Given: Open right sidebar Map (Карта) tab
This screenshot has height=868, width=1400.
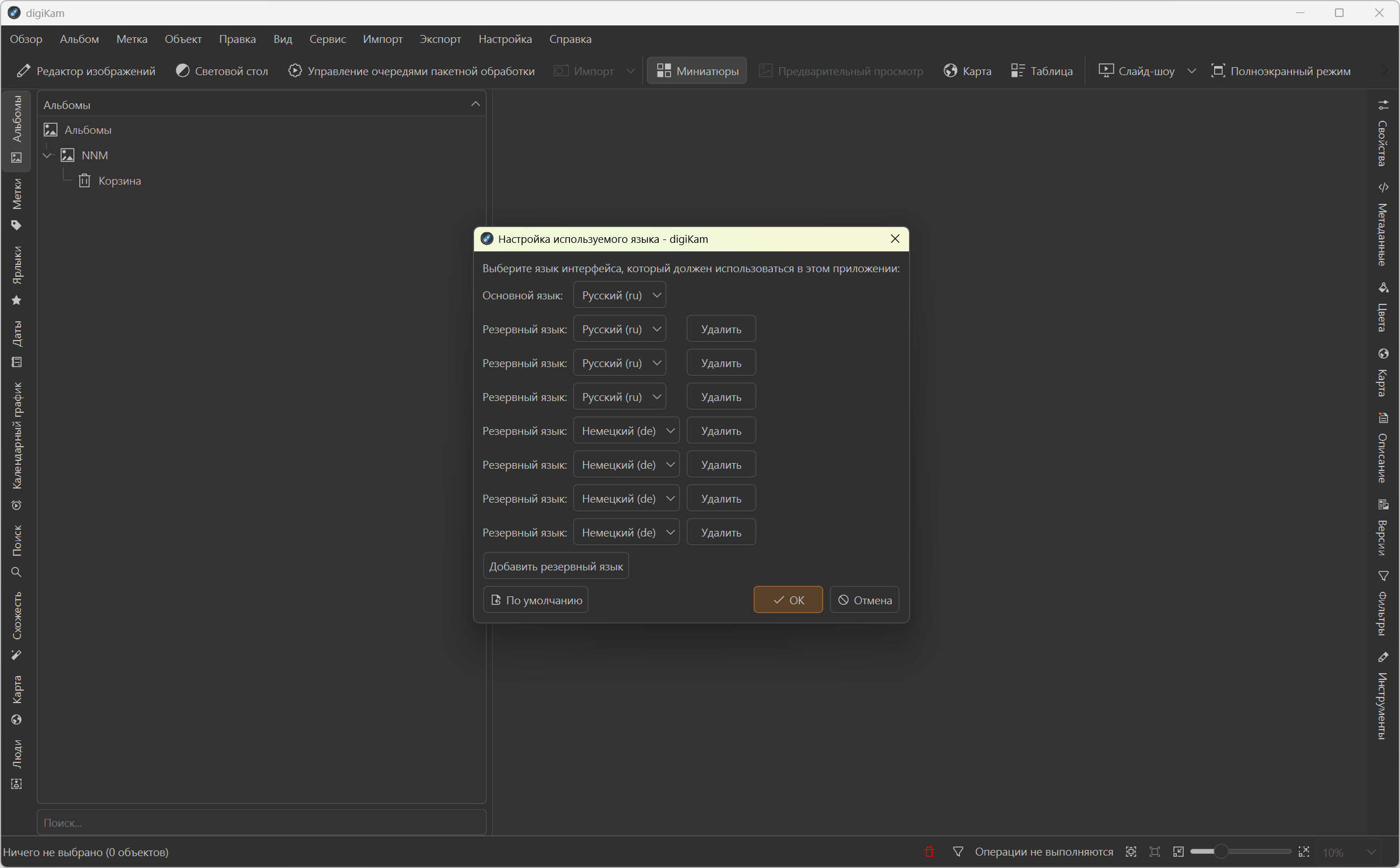Looking at the screenshot, I should pos(1384,373).
